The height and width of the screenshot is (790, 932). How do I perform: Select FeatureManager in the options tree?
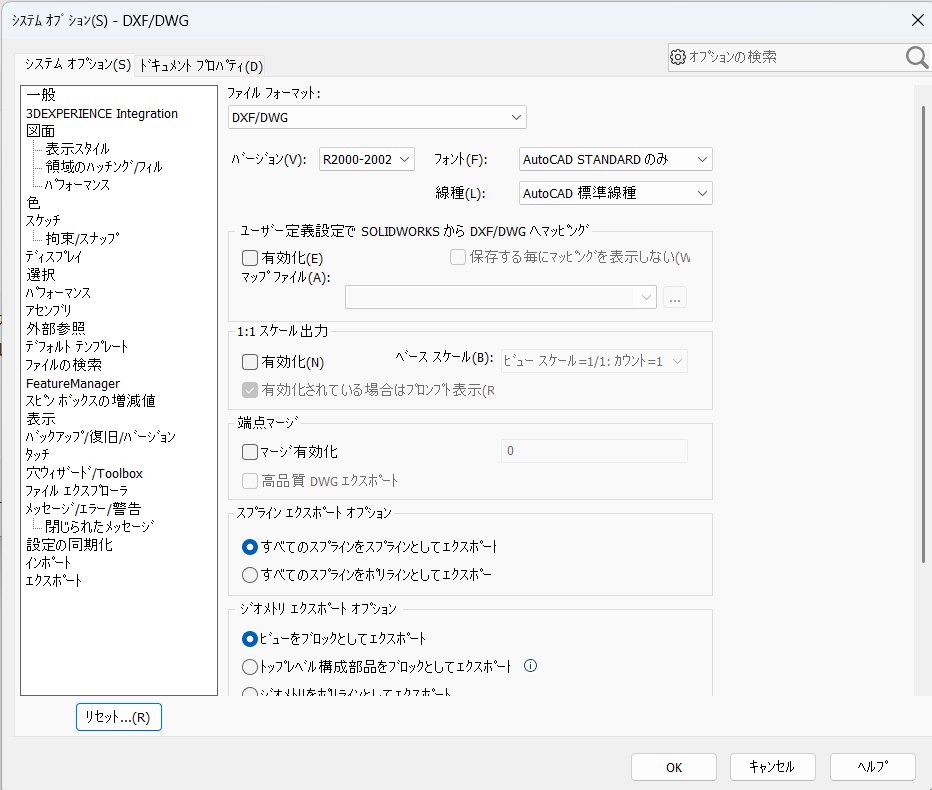pyautogui.click(x=73, y=383)
